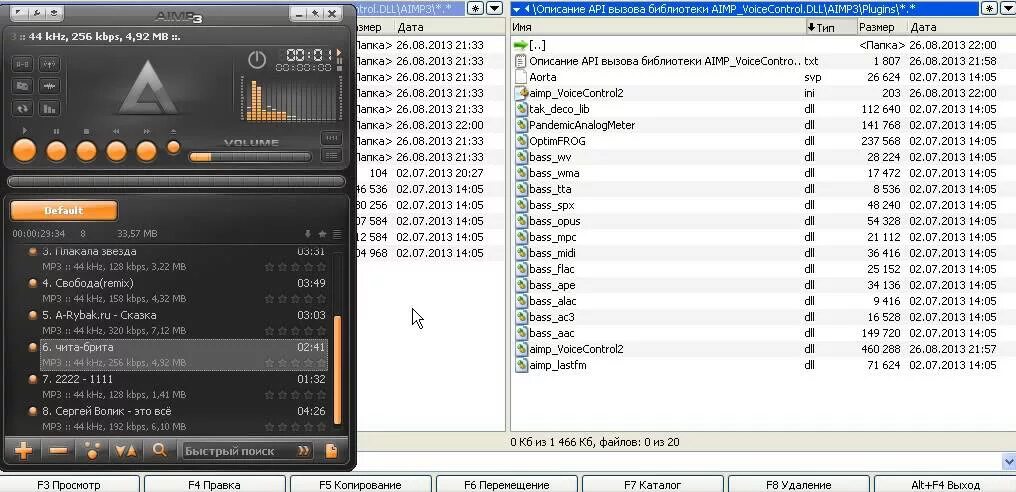Open the playlist management page icon
The width and height of the screenshot is (1016, 492).
click(331, 451)
